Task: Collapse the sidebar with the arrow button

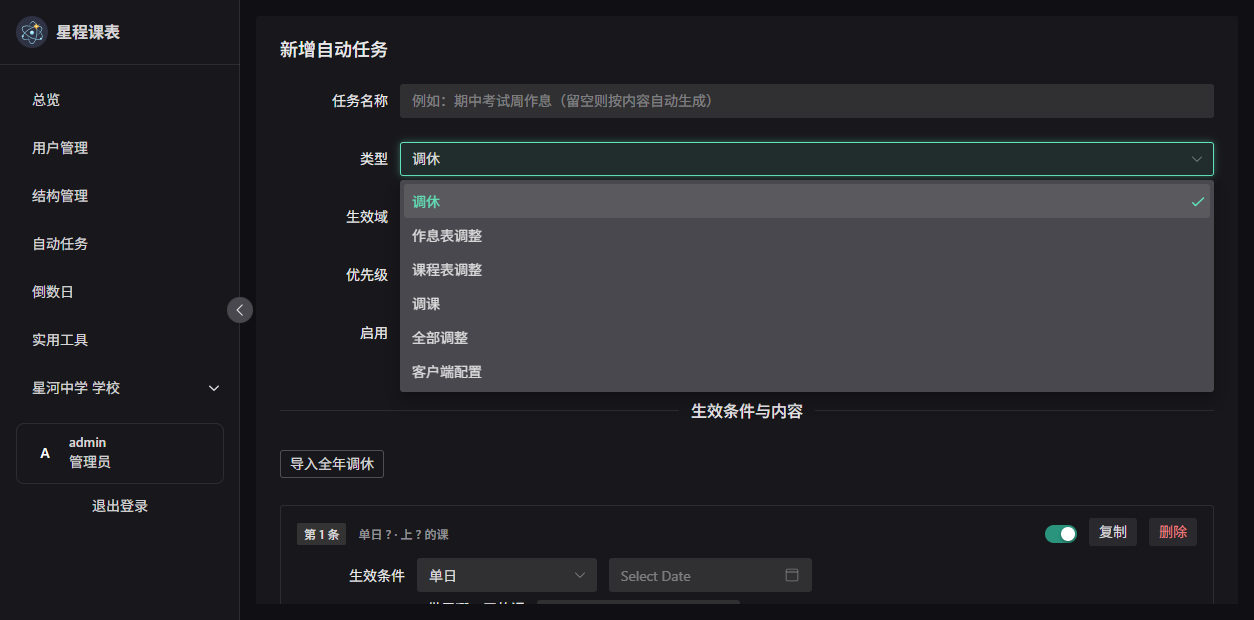Action: 240,310
